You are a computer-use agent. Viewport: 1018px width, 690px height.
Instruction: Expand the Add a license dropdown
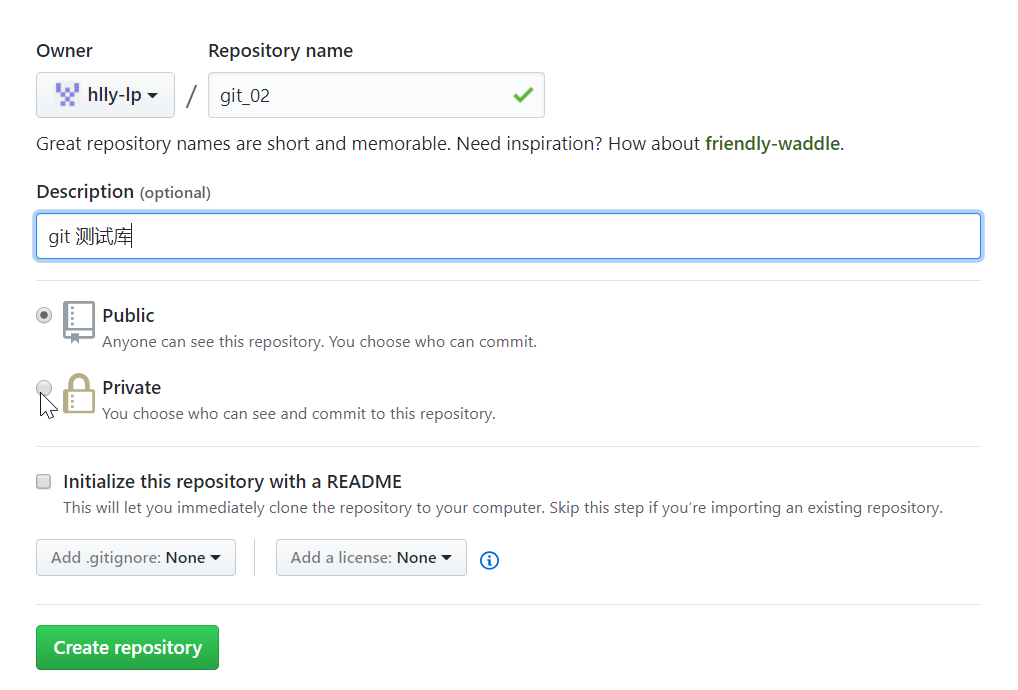371,558
